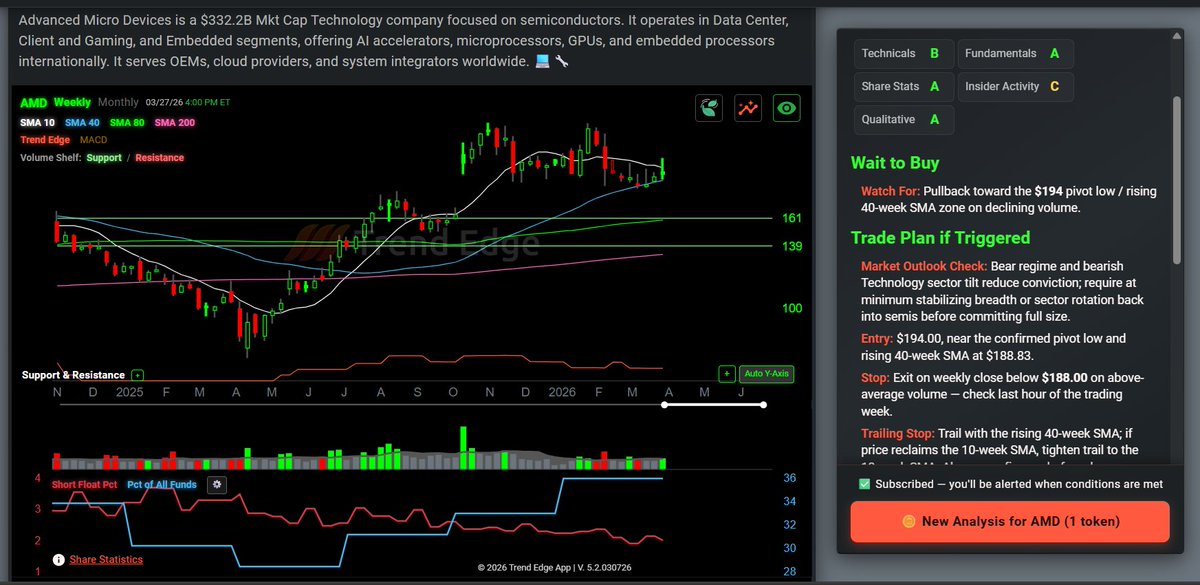Click the Trade Plan if Triggered heading

940,238
